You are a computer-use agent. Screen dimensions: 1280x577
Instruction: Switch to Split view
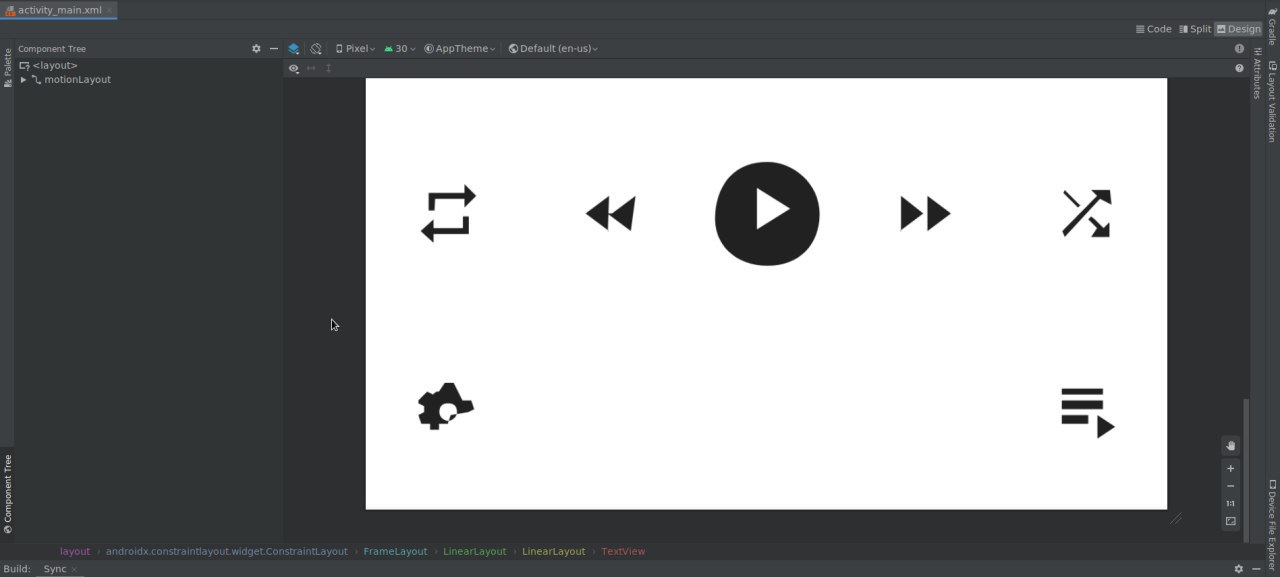(x=1195, y=29)
